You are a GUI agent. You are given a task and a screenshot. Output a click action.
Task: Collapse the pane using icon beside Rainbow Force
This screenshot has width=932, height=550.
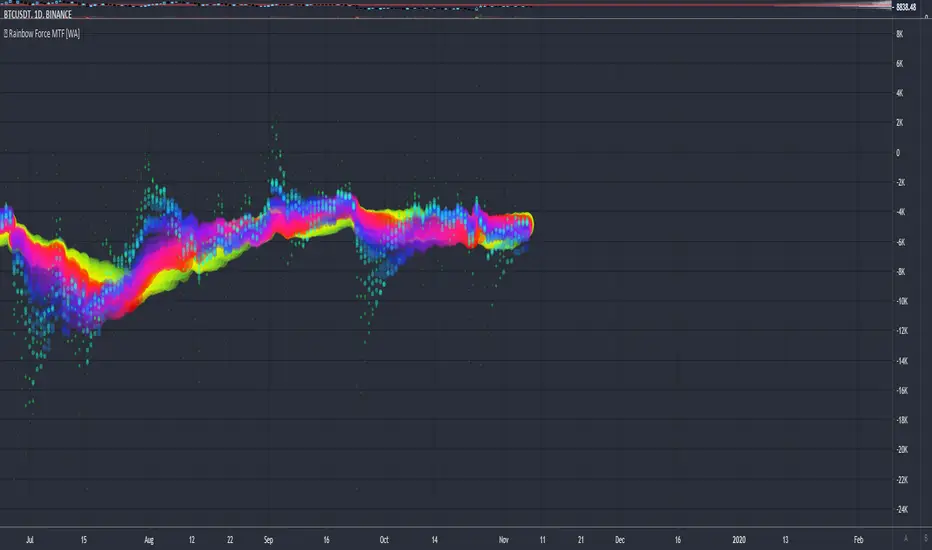(5, 34)
